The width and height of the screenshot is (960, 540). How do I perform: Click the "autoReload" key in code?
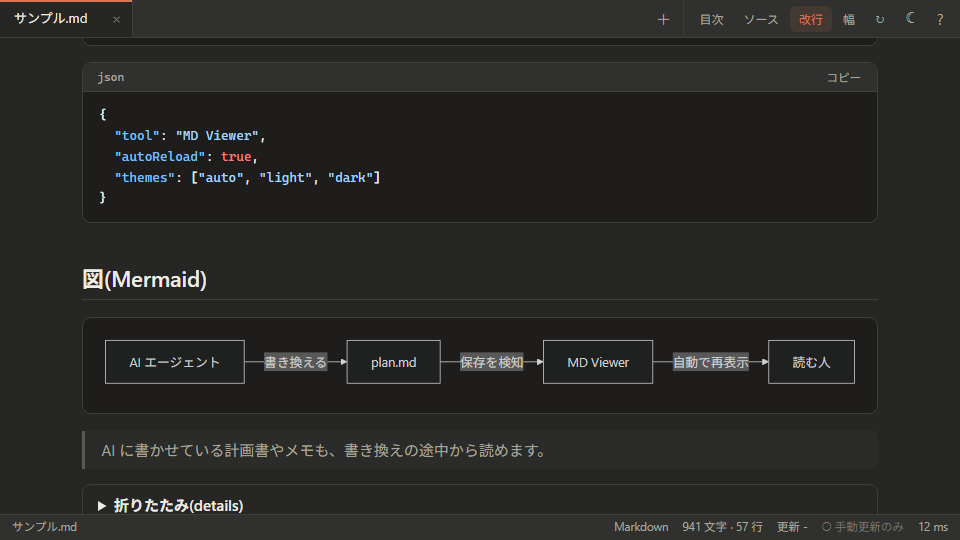point(159,156)
